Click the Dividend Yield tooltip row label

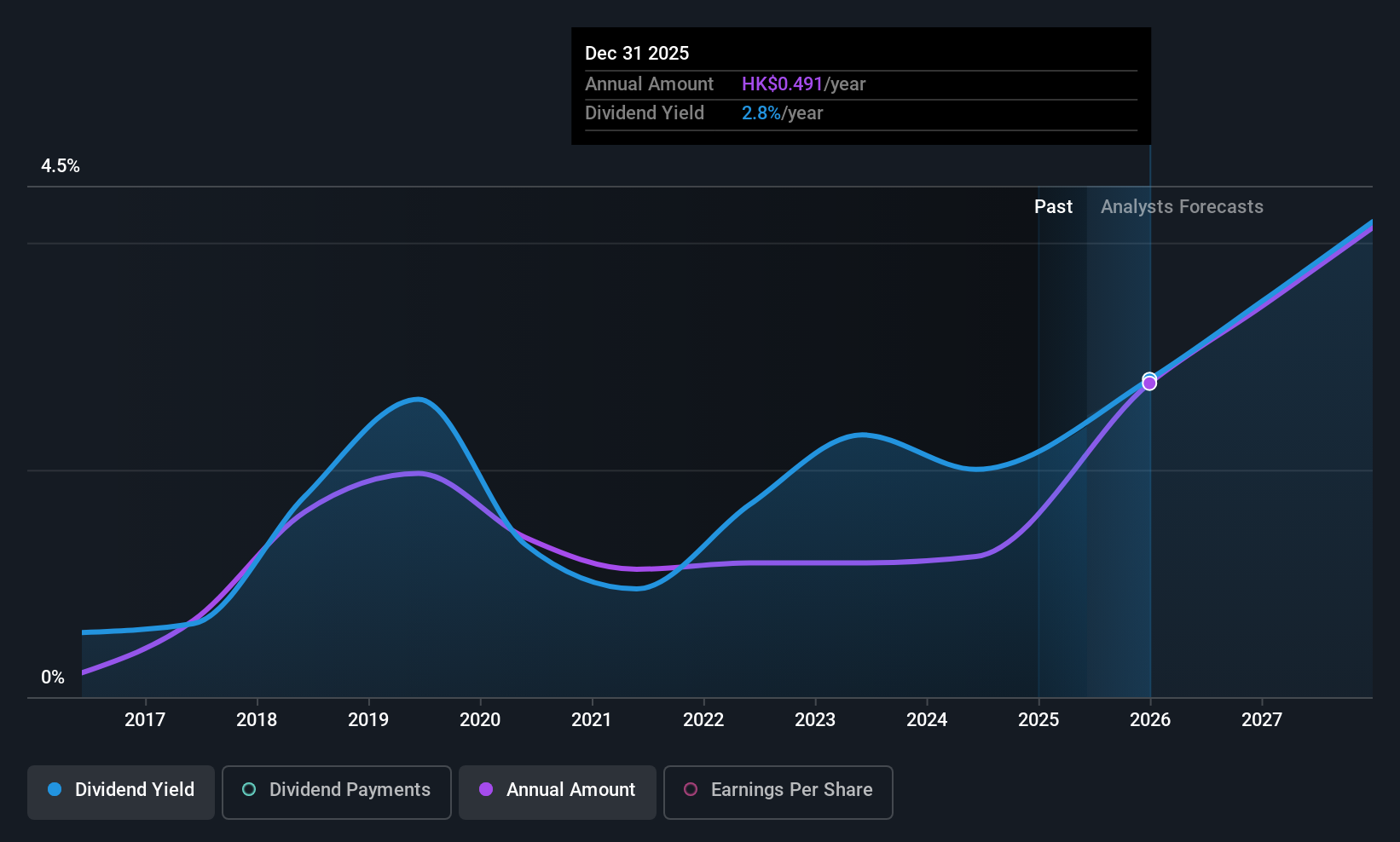click(x=645, y=112)
